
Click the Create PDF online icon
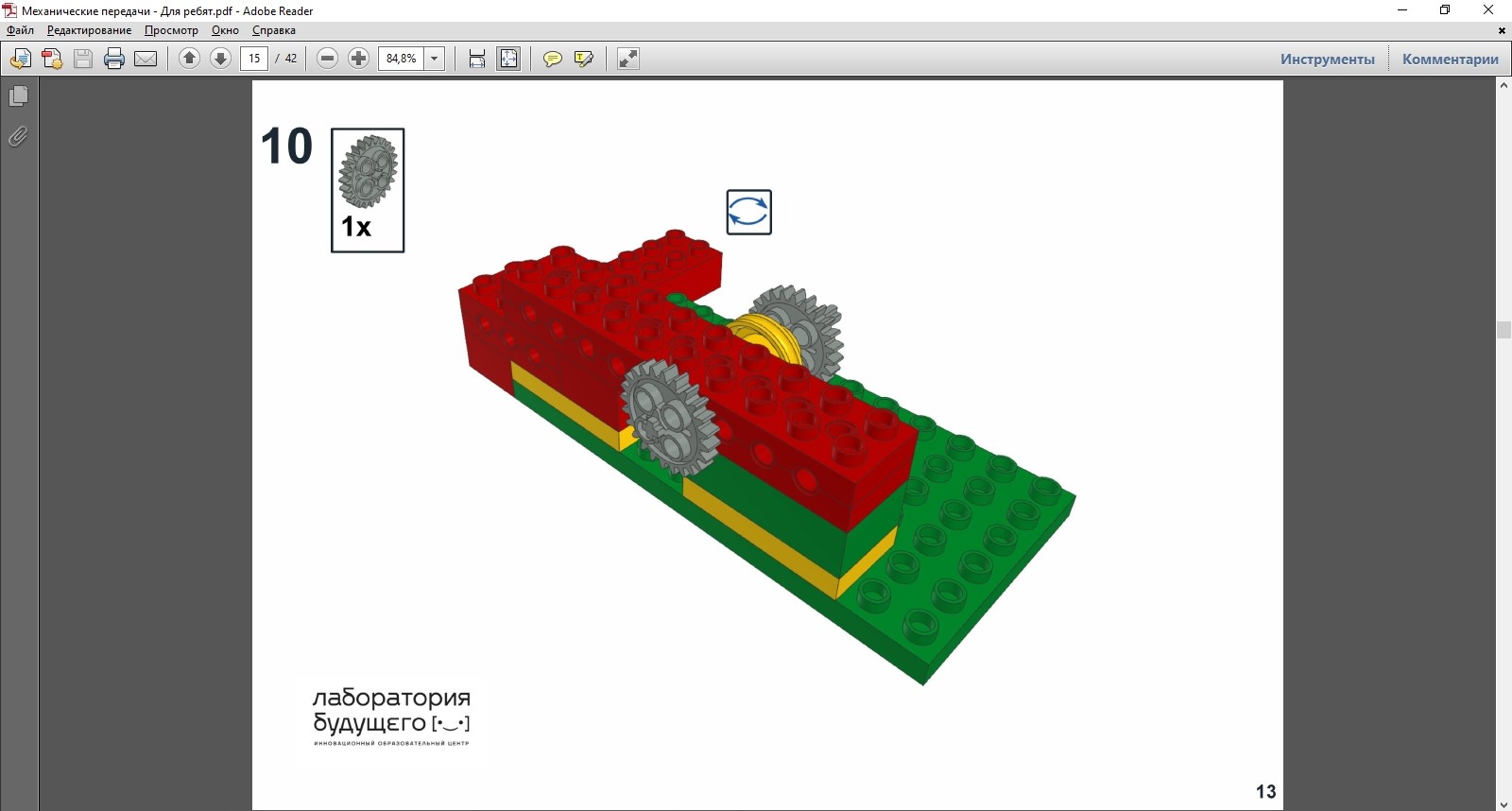[x=20, y=59]
